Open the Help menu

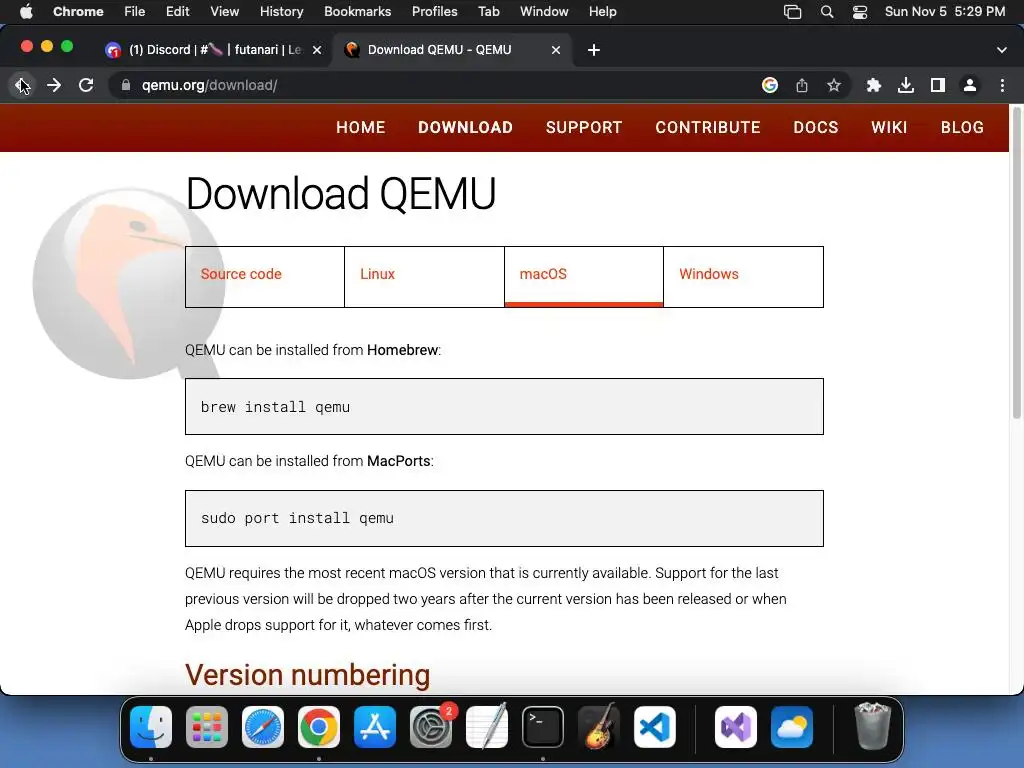tap(602, 12)
